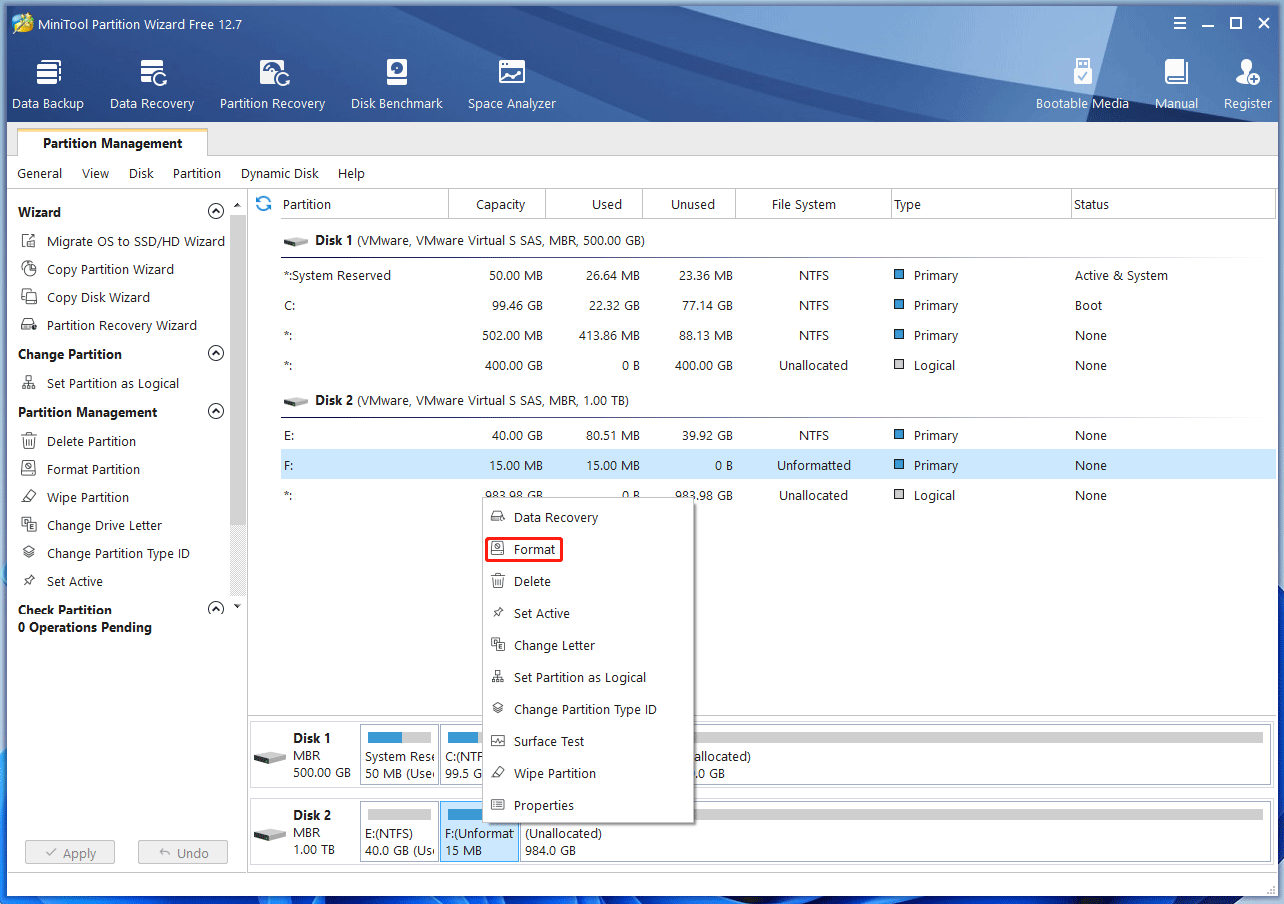Click the Partition Recovery Wizard sidebar icon

28,325
